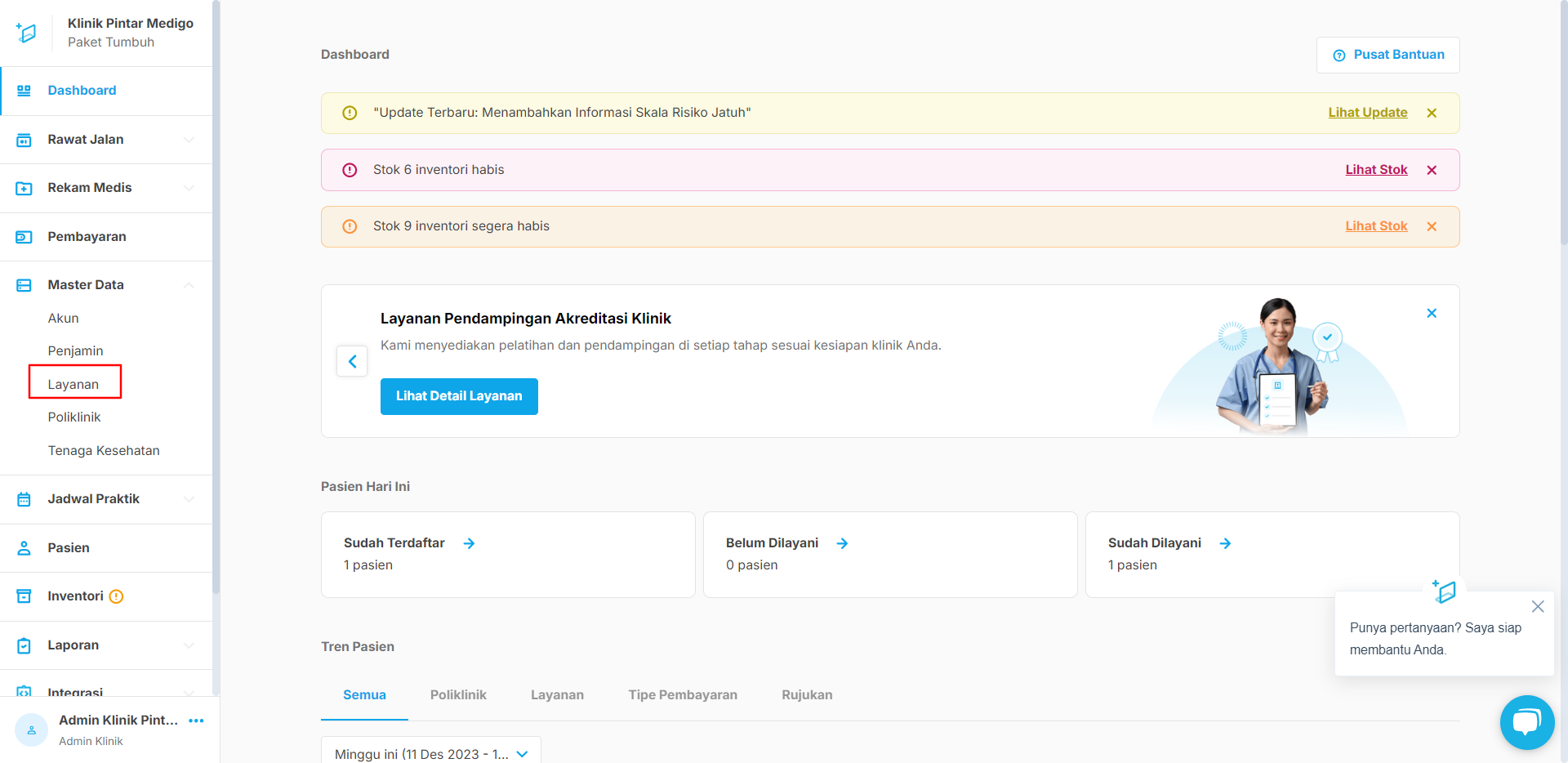This screenshot has width=1568, height=763.
Task: Click the Lihat Detail Layanan button
Action: tap(459, 396)
